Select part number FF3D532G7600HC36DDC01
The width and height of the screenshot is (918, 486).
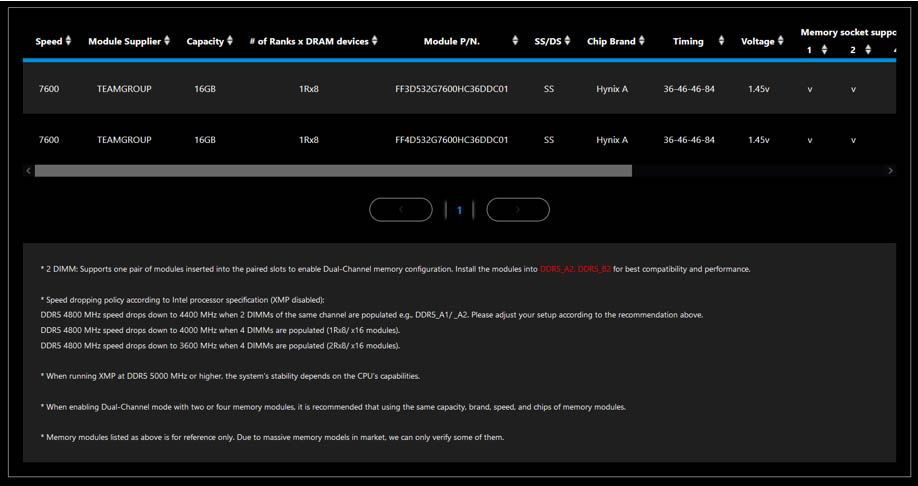(x=451, y=90)
